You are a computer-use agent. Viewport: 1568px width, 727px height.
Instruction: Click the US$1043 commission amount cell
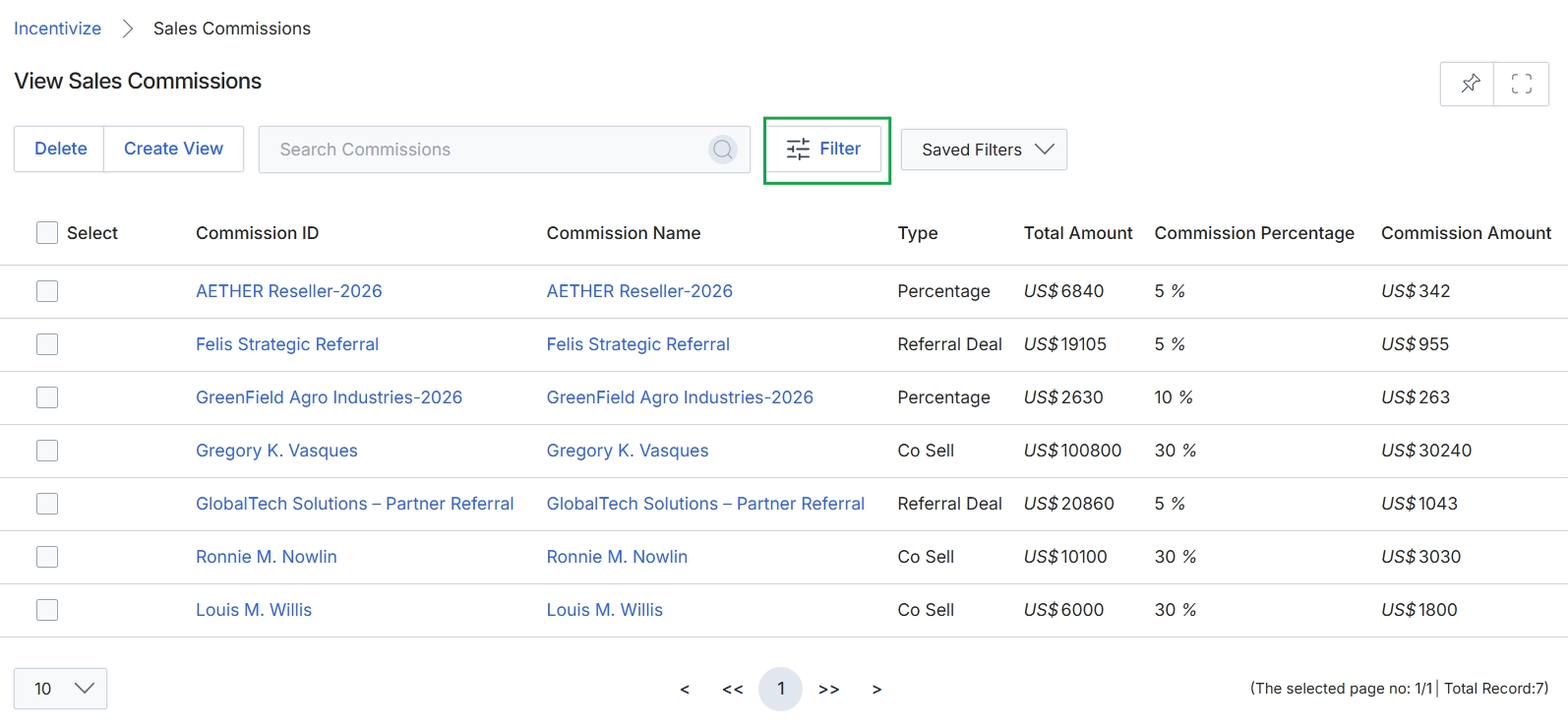click(x=1419, y=504)
